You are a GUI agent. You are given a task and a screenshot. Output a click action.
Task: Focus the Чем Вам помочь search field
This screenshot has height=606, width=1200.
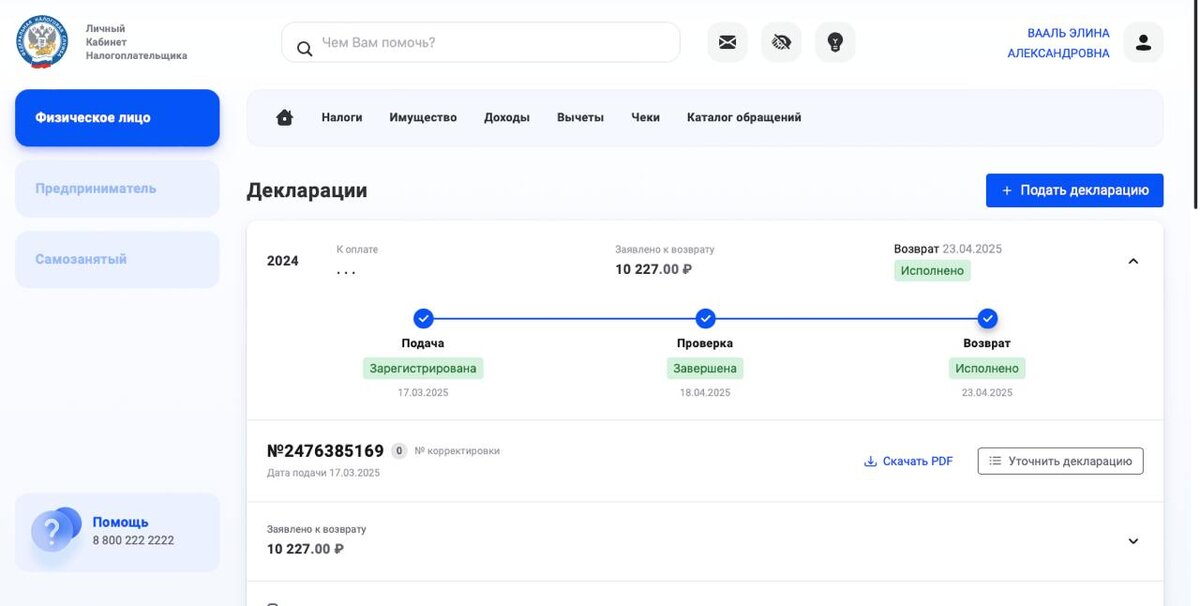coord(481,43)
